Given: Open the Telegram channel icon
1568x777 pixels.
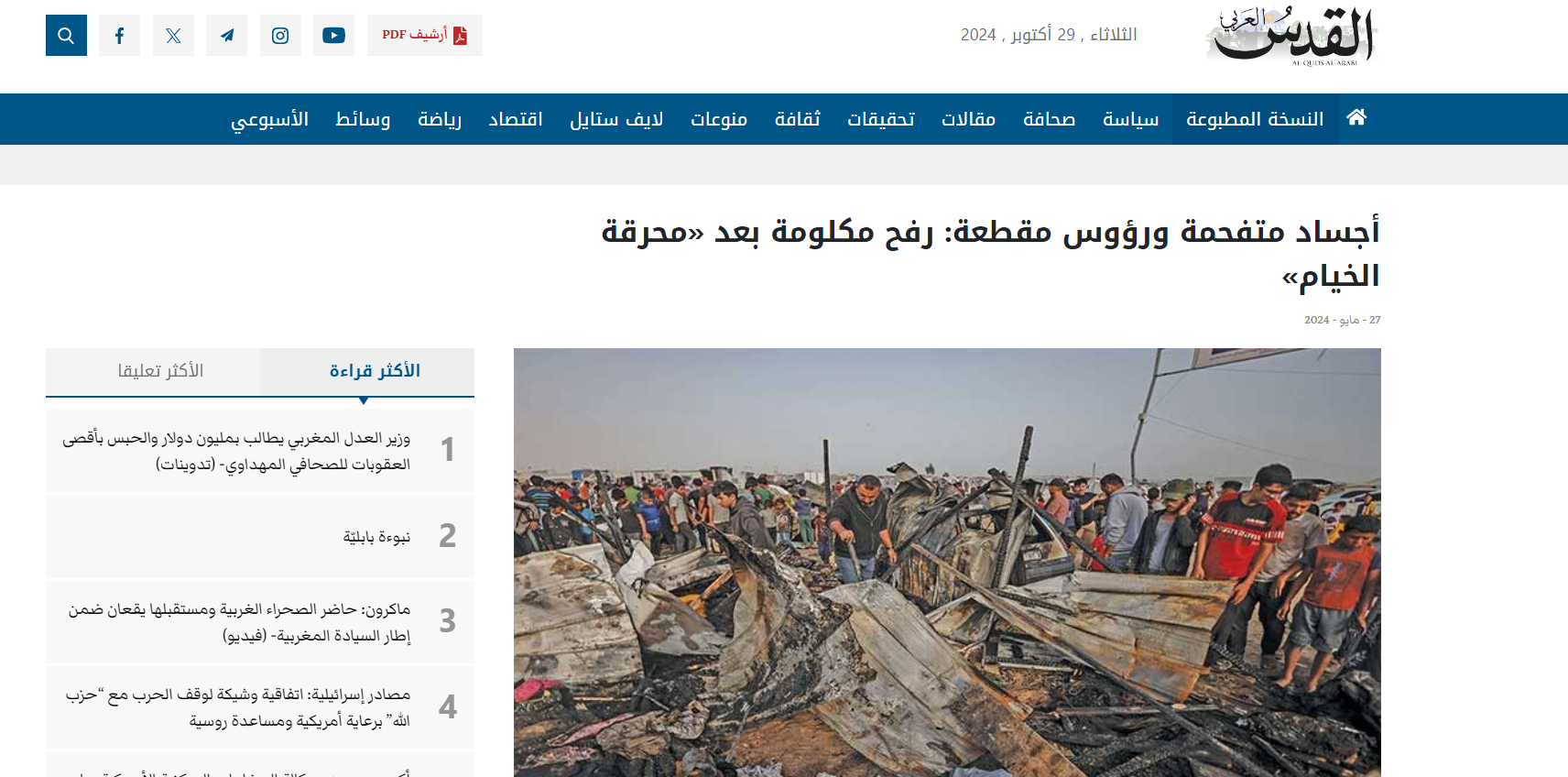Looking at the screenshot, I should pyautogui.click(x=226, y=35).
